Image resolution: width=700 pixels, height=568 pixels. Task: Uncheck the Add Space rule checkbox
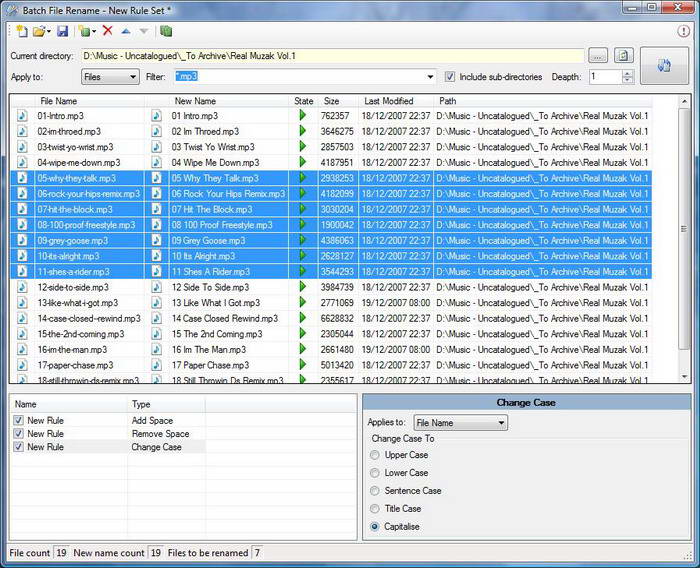point(19,421)
